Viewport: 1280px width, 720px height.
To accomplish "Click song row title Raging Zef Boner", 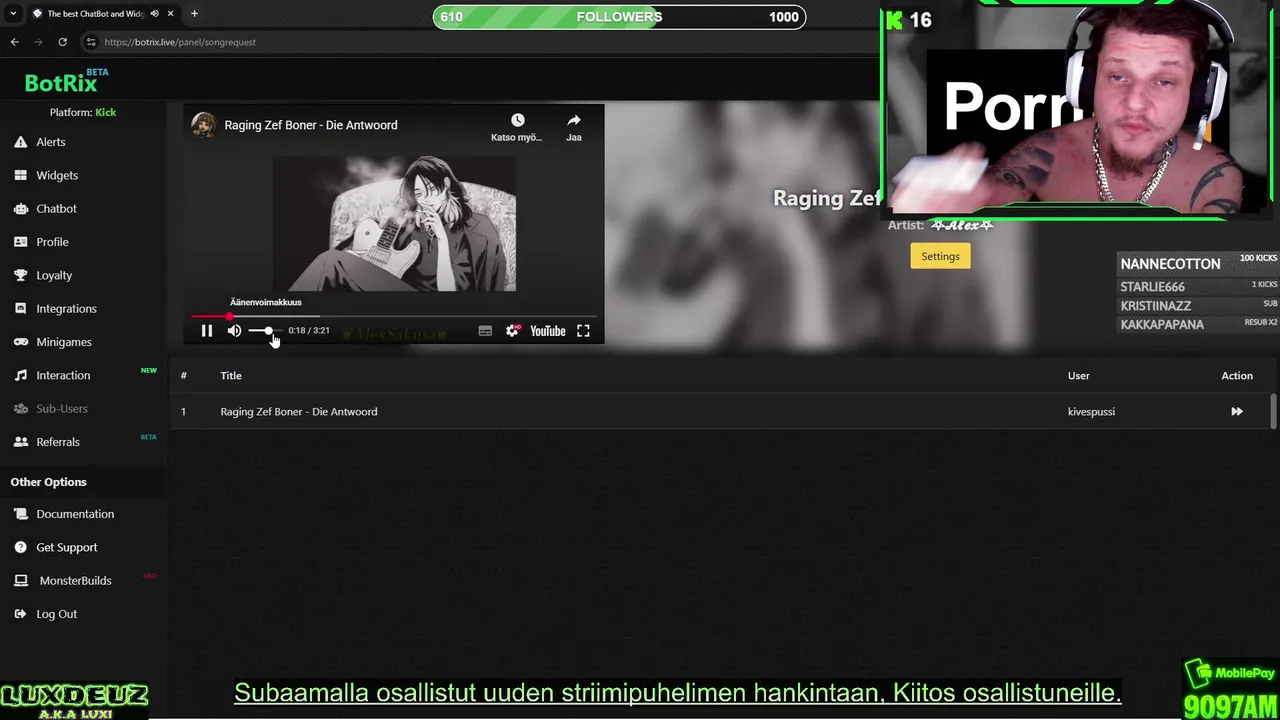I will [299, 412].
